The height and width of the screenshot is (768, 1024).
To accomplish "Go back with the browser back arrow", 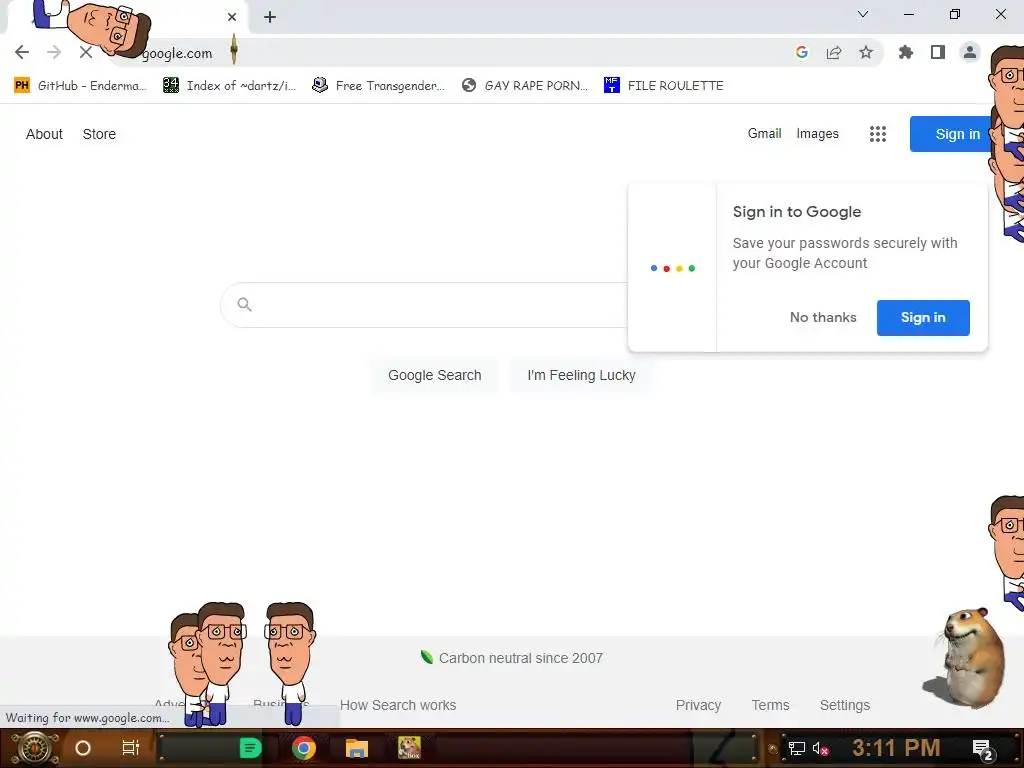I will [22, 52].
